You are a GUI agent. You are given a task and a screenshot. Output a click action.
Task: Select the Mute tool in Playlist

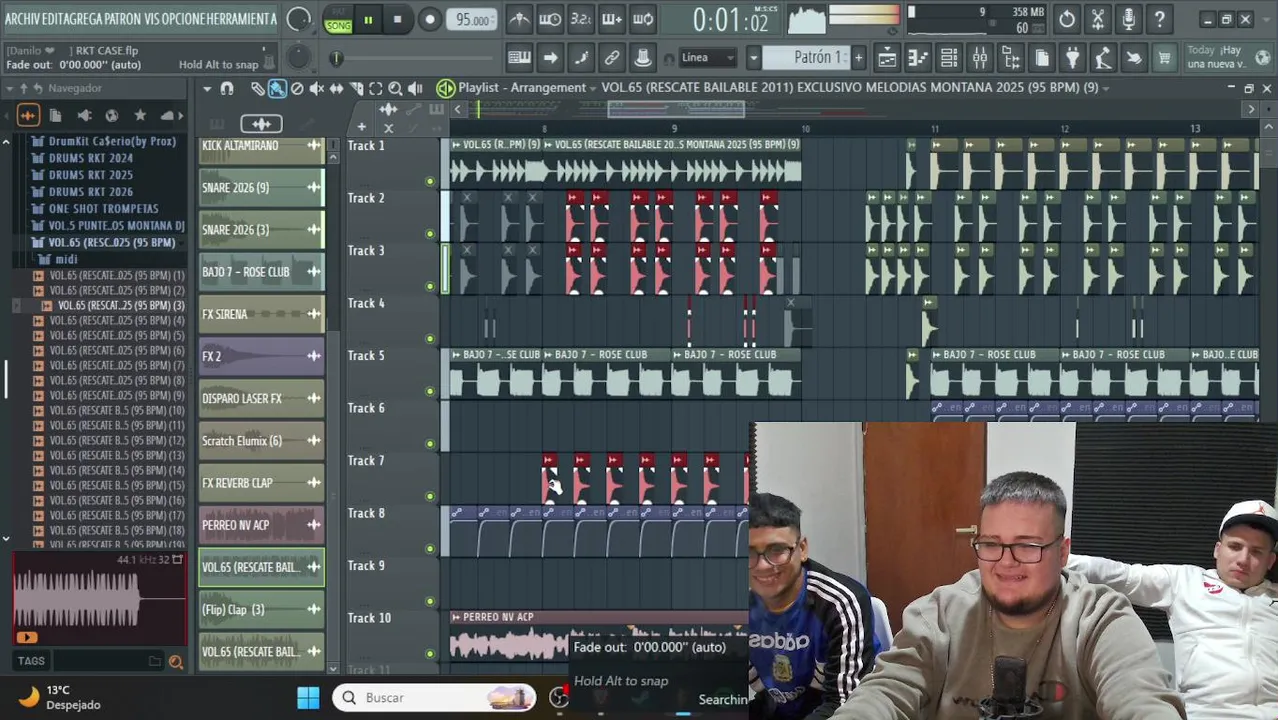click(317, 88)
